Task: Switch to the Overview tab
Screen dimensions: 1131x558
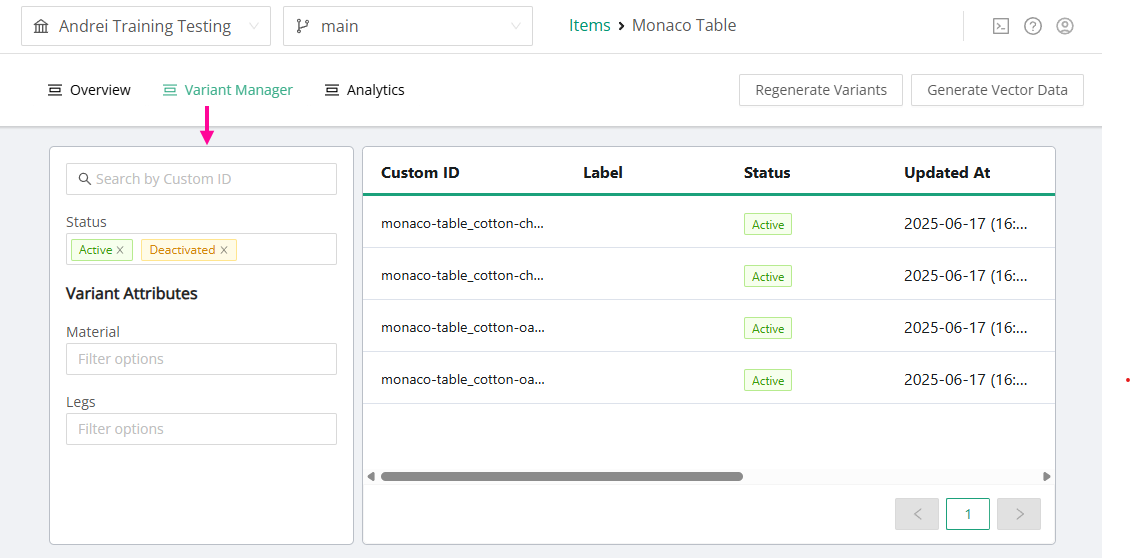Action: (89, 90)
